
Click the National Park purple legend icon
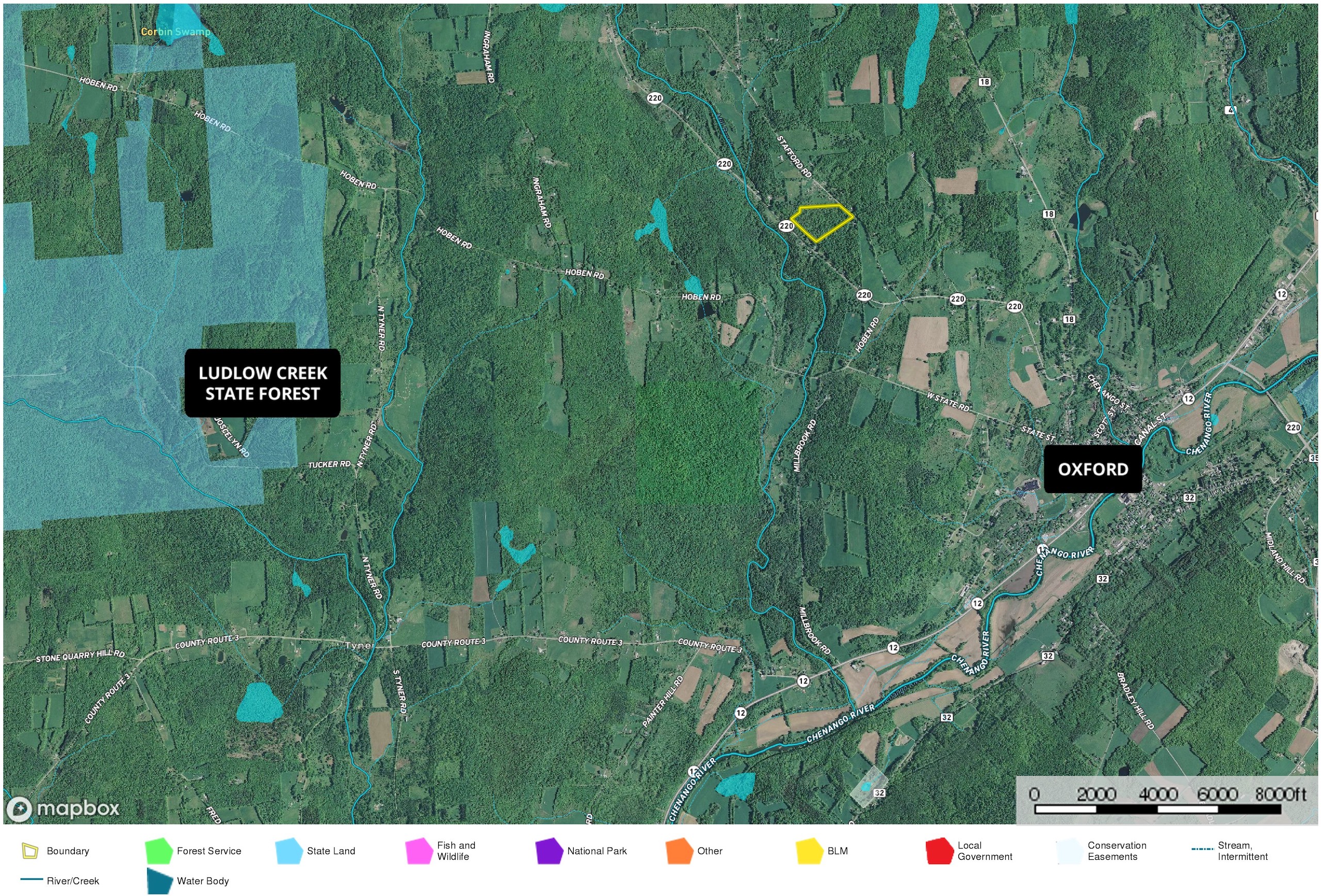[549, 851]
